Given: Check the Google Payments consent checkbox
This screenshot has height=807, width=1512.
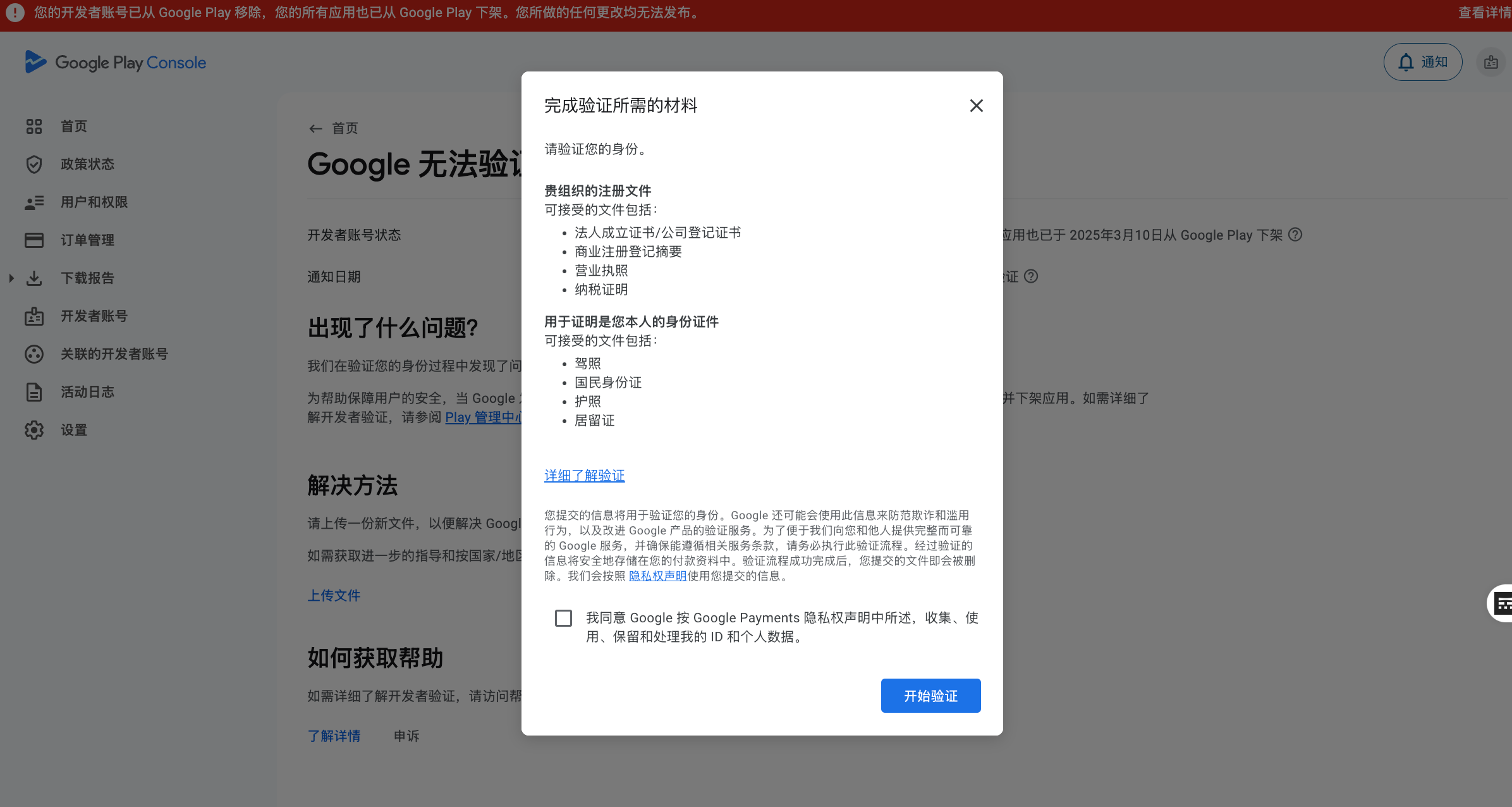Looking at the screenshot, I should pos(563,618).
